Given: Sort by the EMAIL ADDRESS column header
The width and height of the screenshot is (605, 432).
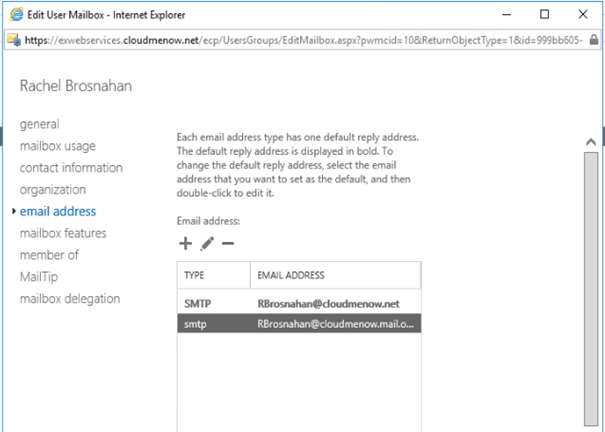Looking at the screenshot, I should coord(335,274).
